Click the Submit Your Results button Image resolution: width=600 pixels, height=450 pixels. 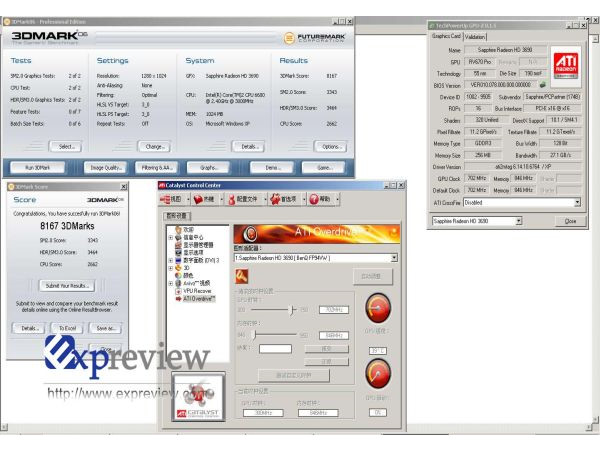[x=67, y=285]
